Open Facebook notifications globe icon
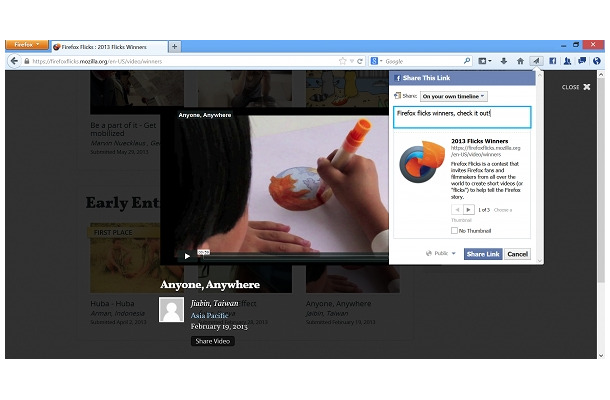 coord(597,61)
